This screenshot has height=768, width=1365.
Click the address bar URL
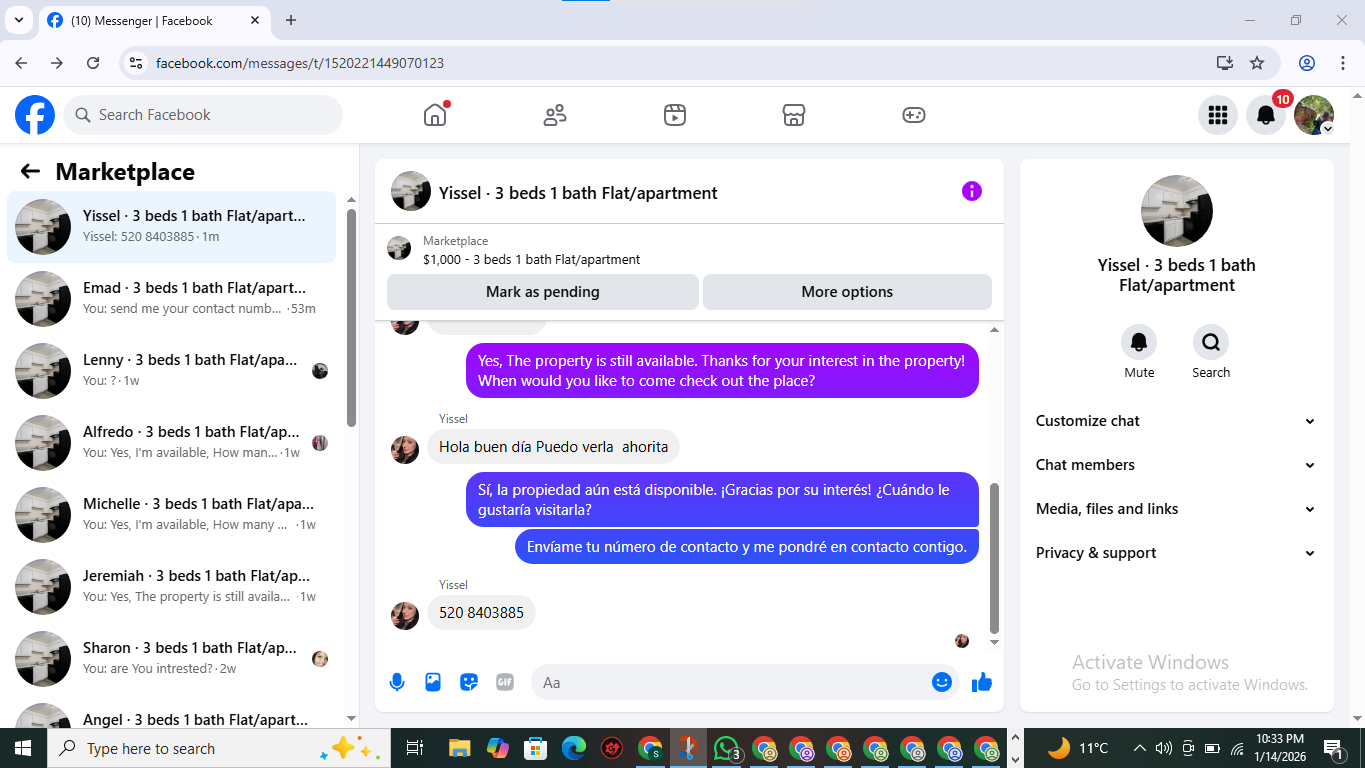point(300,63)
